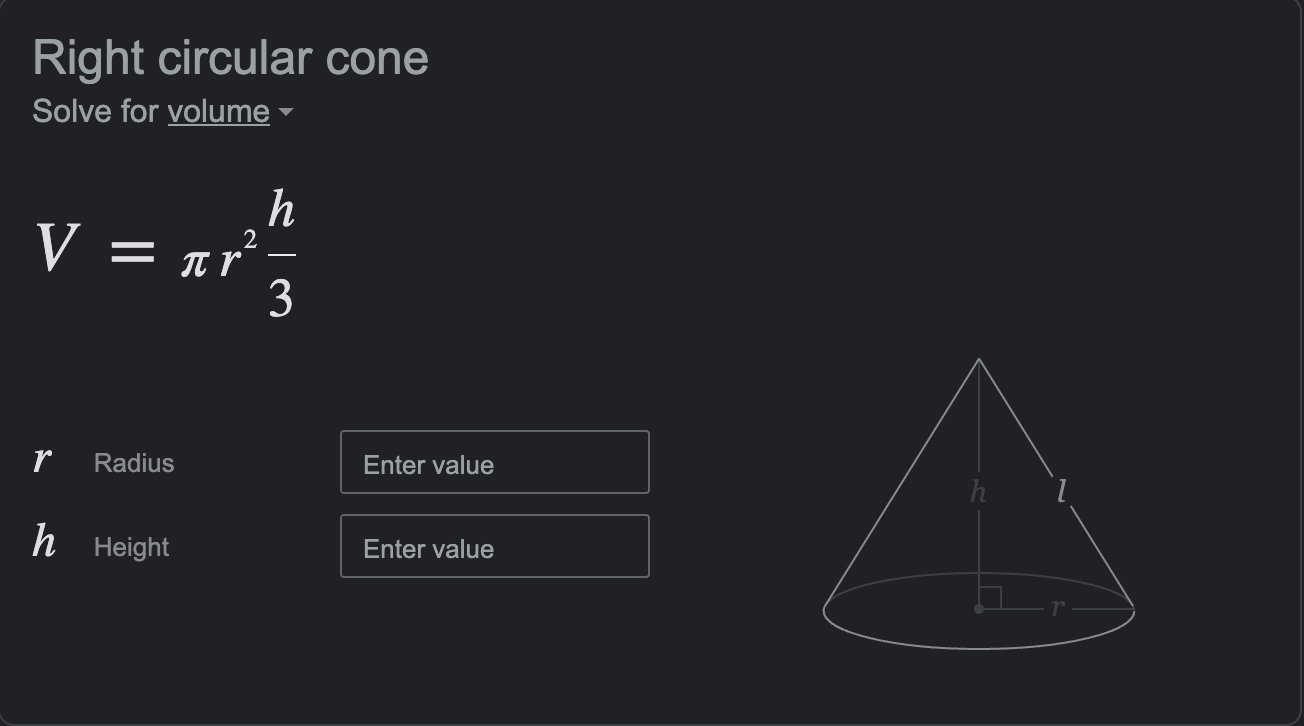Click the center dot of cone base

(x=979, y=608)
